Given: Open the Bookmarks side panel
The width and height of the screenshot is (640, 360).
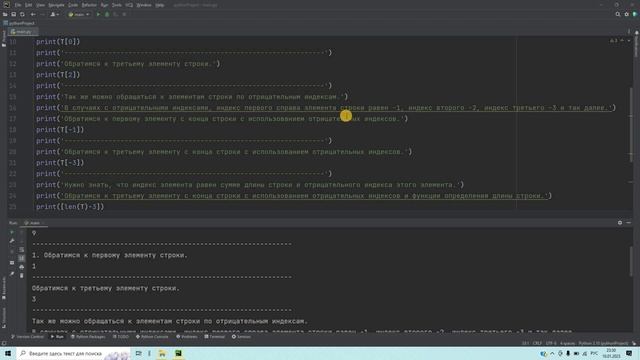Looking at the screenshot, I should (x=4, y=289).
